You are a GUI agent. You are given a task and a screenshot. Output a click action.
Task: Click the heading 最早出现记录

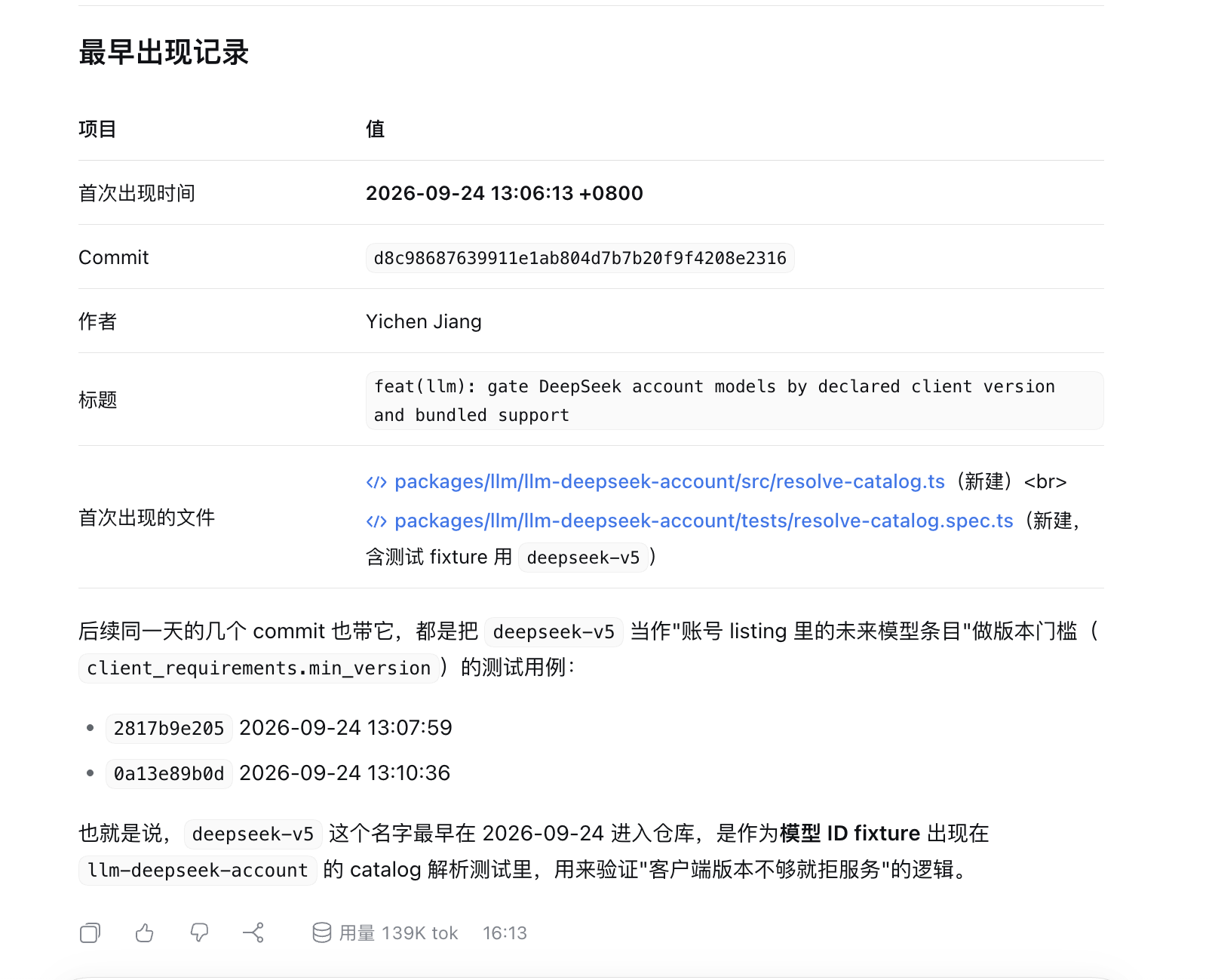click(x=164, y=52)
